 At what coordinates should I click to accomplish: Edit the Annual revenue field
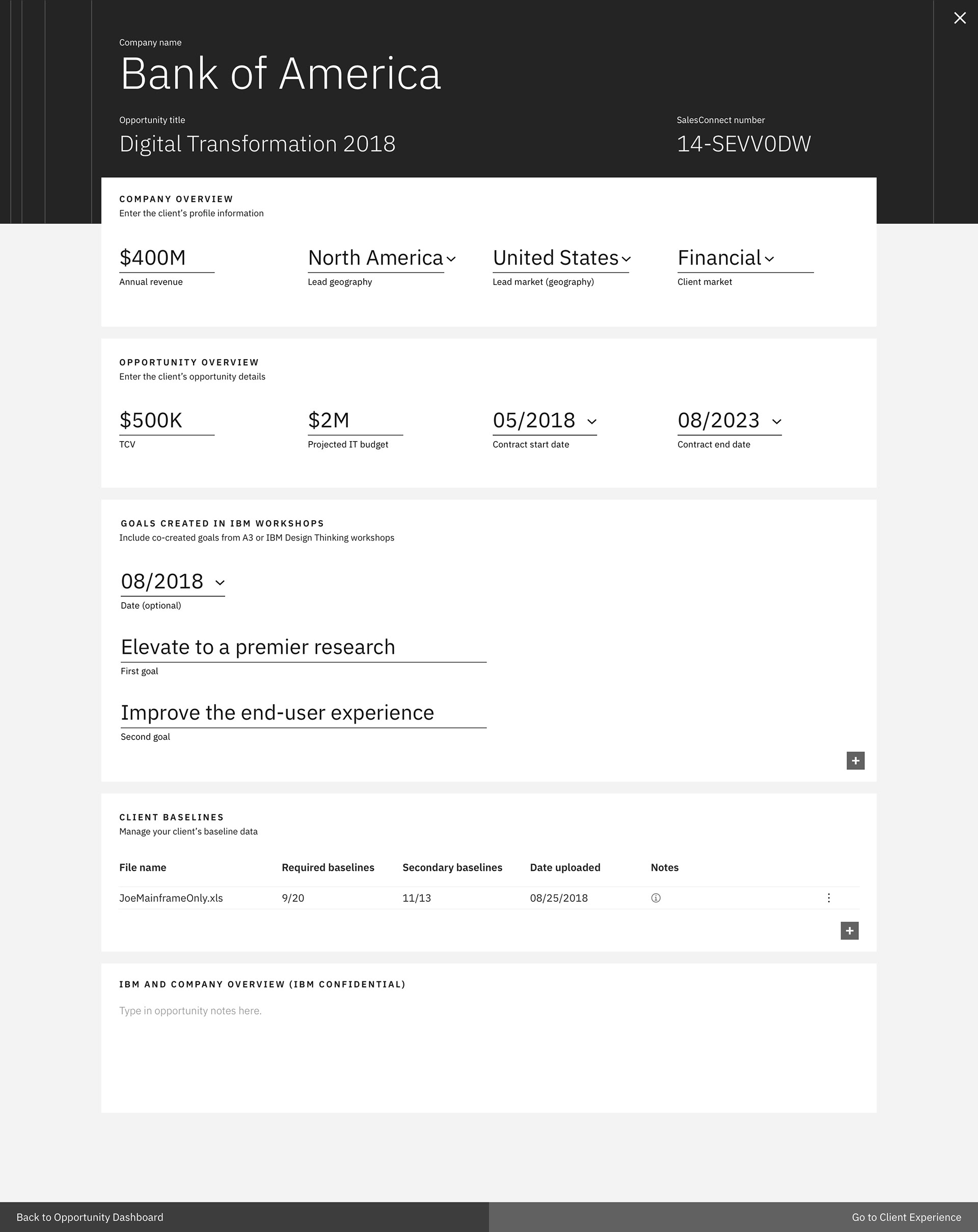pyautogui.click(x=167, y=258)
